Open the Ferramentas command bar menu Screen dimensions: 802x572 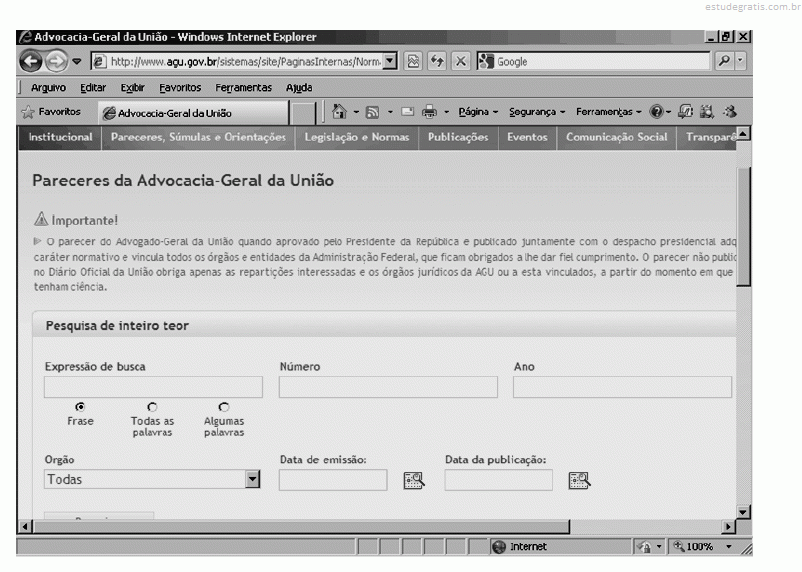[x=608, y=112]
